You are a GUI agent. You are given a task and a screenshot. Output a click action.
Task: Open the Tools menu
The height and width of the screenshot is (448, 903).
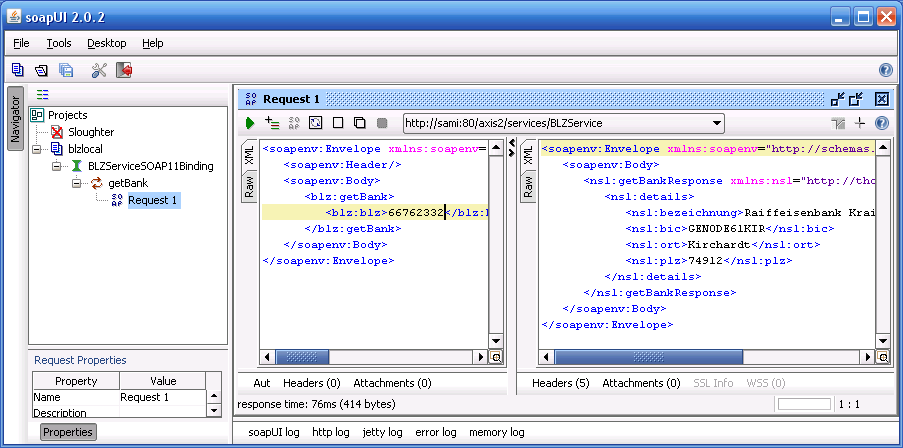tap(59, 43)
